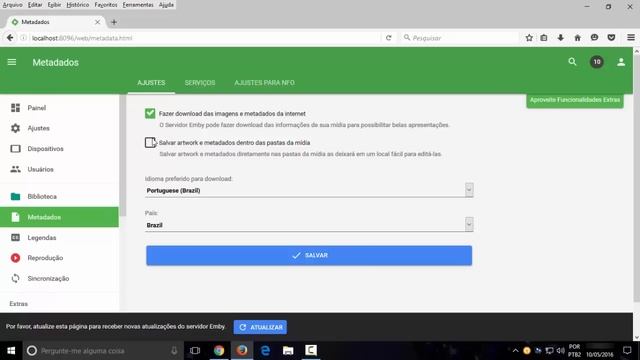Open the preferred download language dropdown
This screenshot has height=360, width=640.
click(309, 190)
